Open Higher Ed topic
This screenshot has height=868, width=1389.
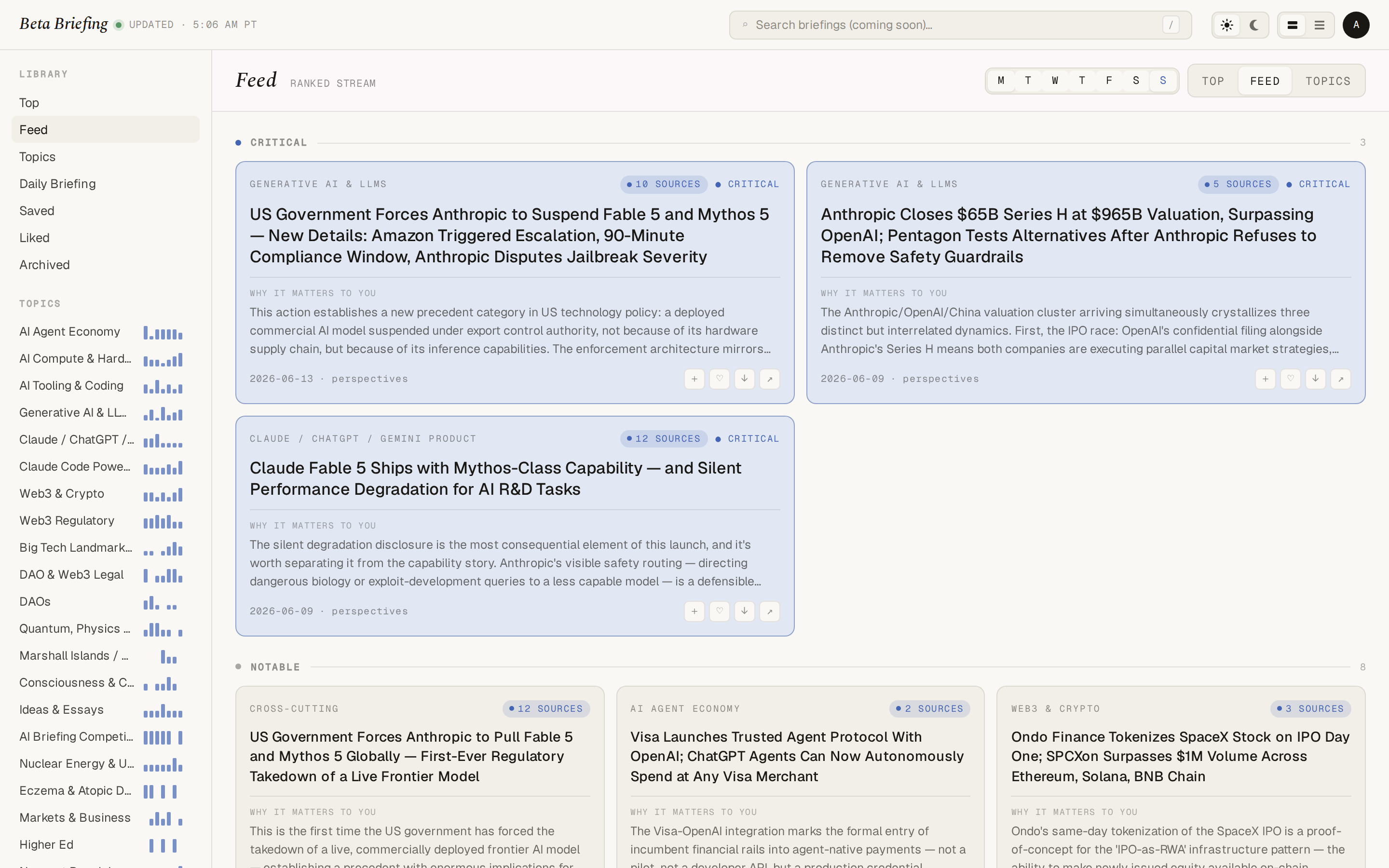pos(106,844)
